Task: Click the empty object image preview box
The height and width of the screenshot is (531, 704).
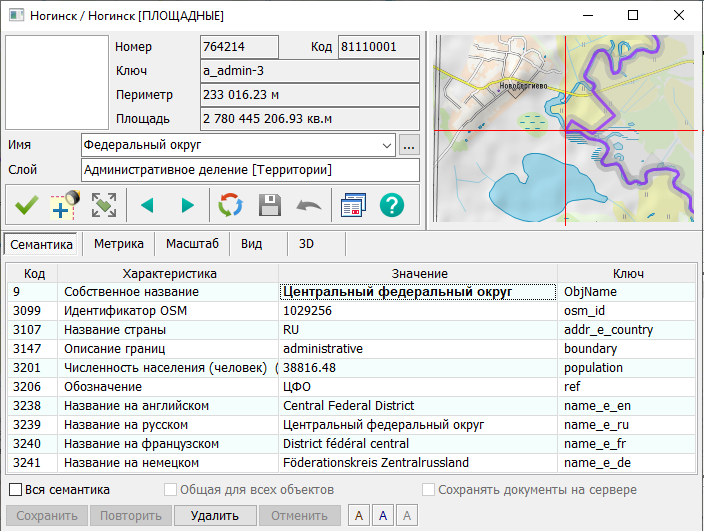Action: [x=57, y=83]
